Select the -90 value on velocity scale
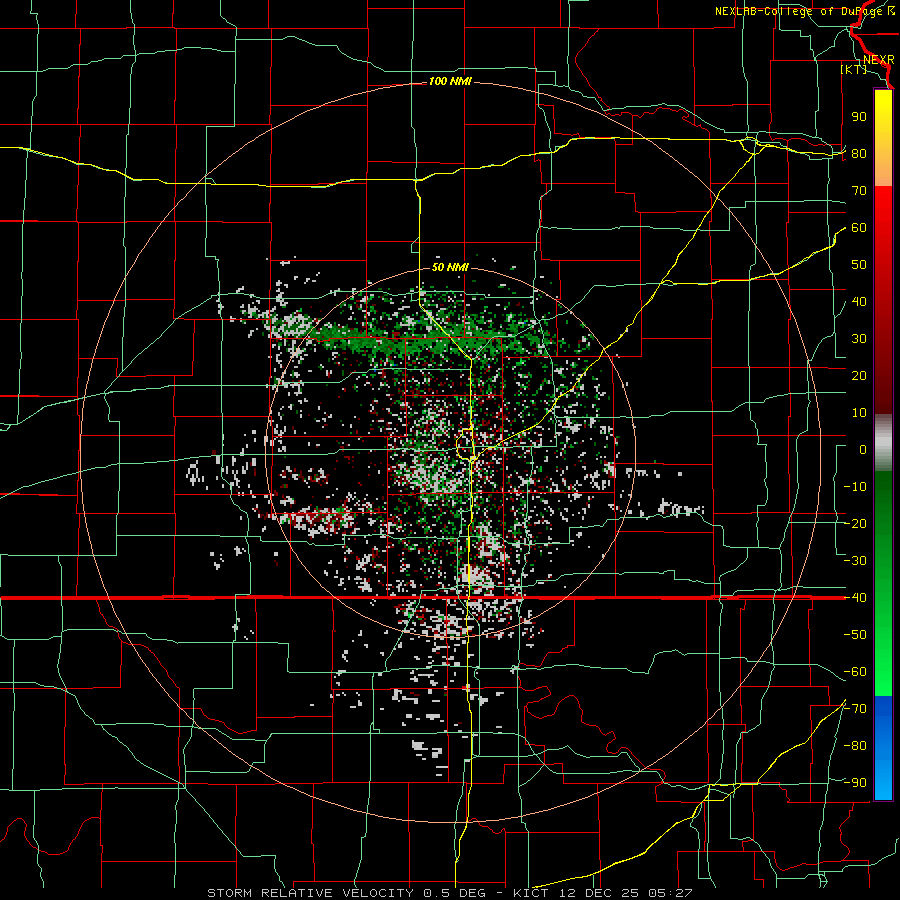The image size is (900, 900). click(x=855, y=783)
